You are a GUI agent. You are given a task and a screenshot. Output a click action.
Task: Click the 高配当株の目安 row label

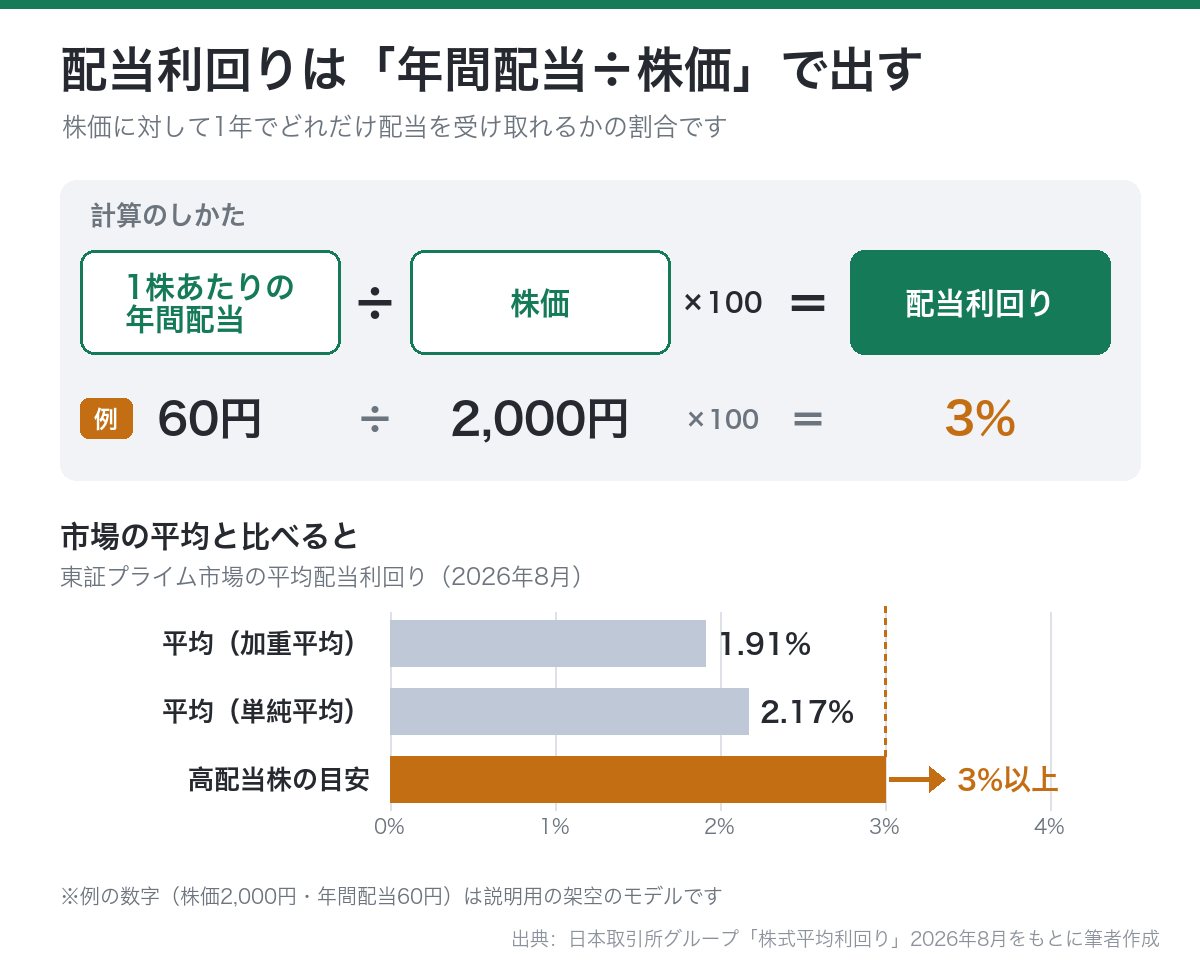pyautogui.click(x=278, y=779)
